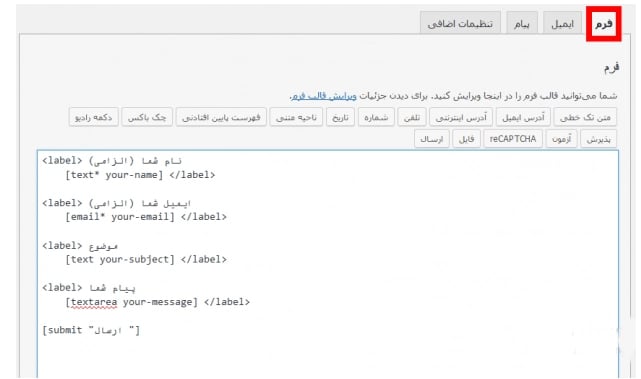The height and width of the screenshot is (379, 641).
Task: Follow the ویرایش قالب فرم link
Action: (x=324, y=96)
